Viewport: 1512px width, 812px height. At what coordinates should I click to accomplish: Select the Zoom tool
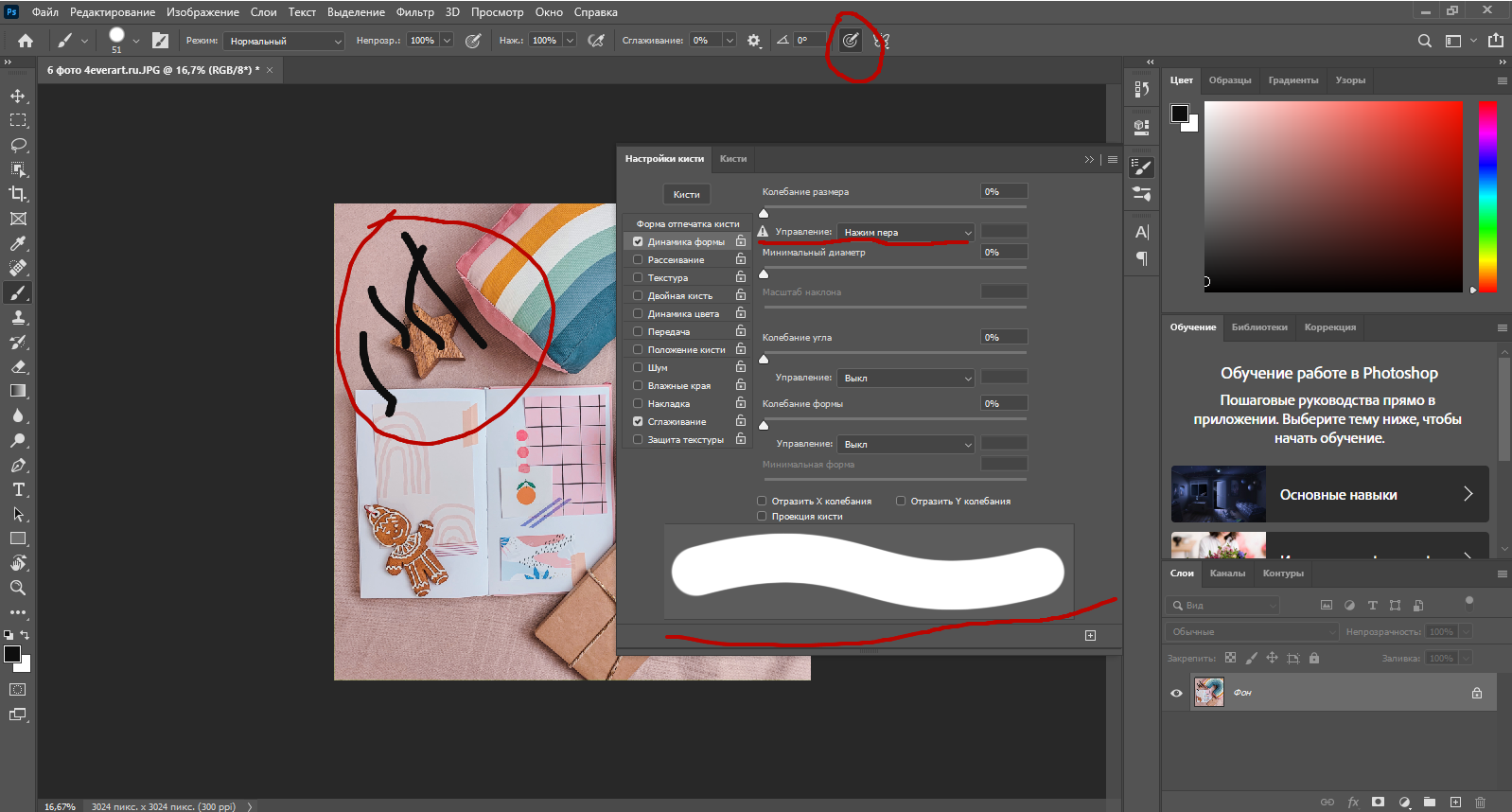click(x=18, y=588)
